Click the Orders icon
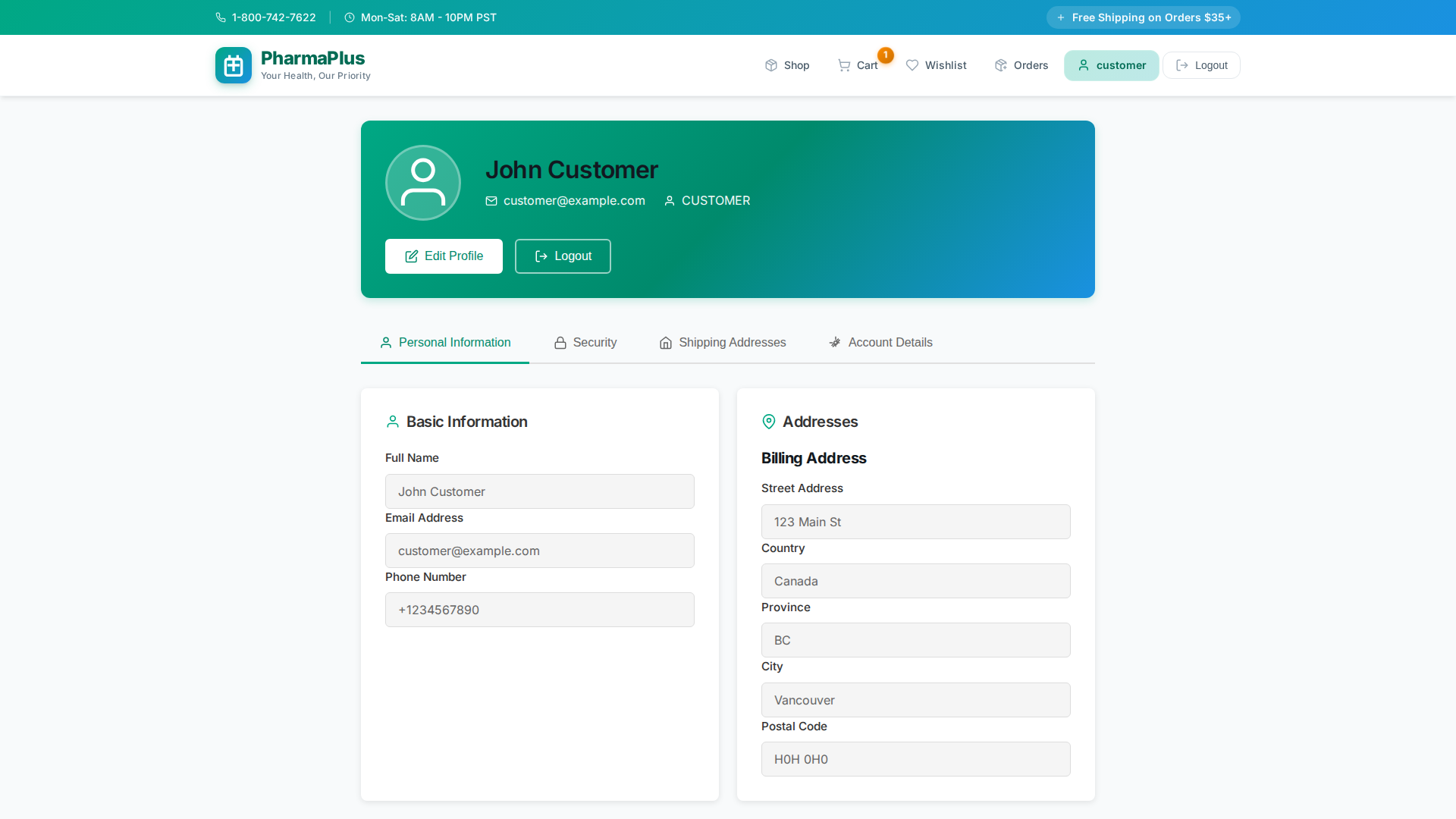This screenshot has height=819, width=1456. 999,65
